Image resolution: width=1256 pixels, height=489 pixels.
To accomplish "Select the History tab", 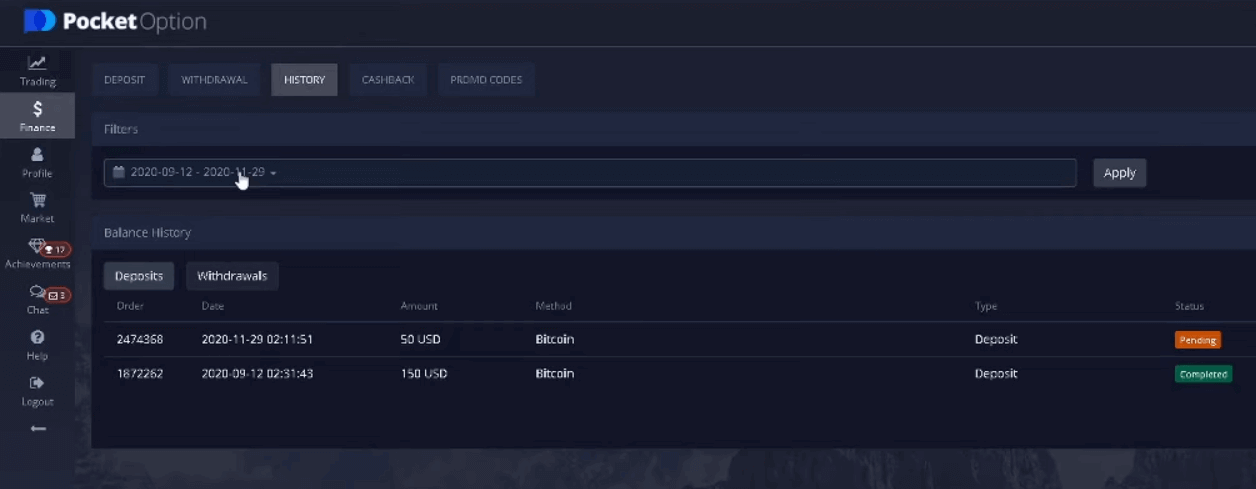I will (304, 80).
